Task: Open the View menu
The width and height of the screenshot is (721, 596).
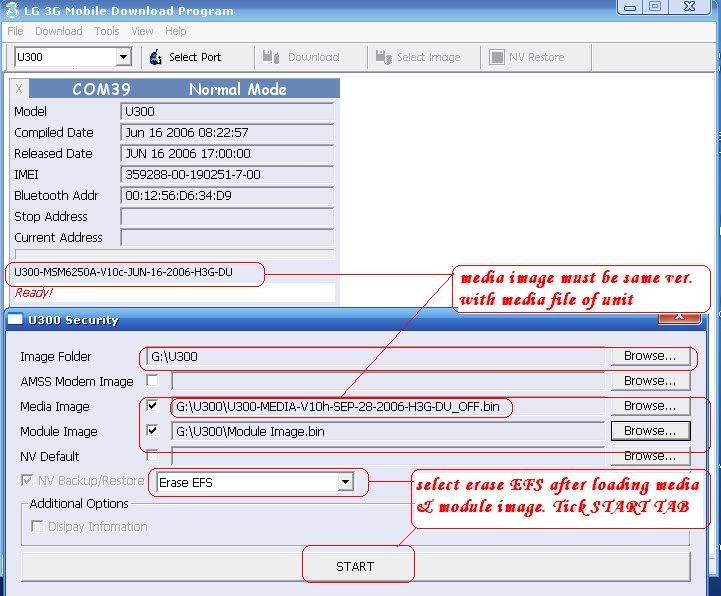Action: (142, 31)
